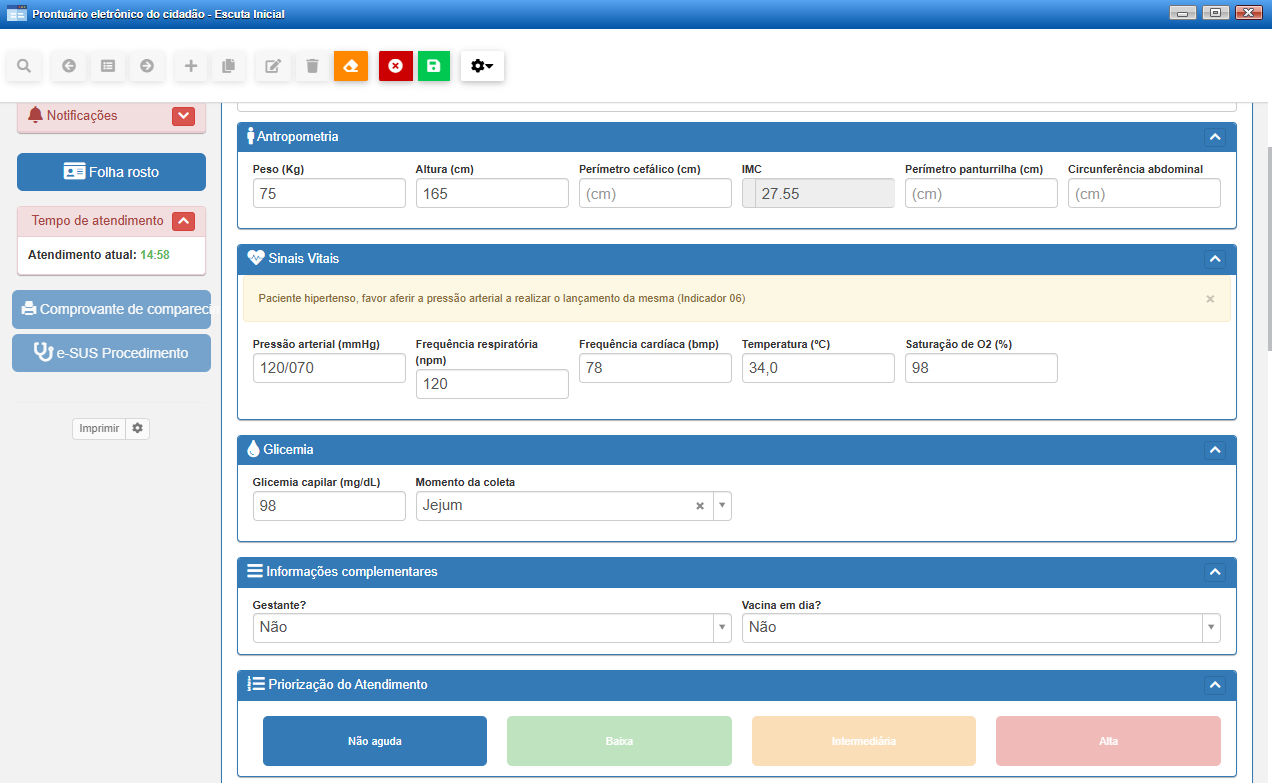Open the Vacina em dia dropdown

coord(980,627)
